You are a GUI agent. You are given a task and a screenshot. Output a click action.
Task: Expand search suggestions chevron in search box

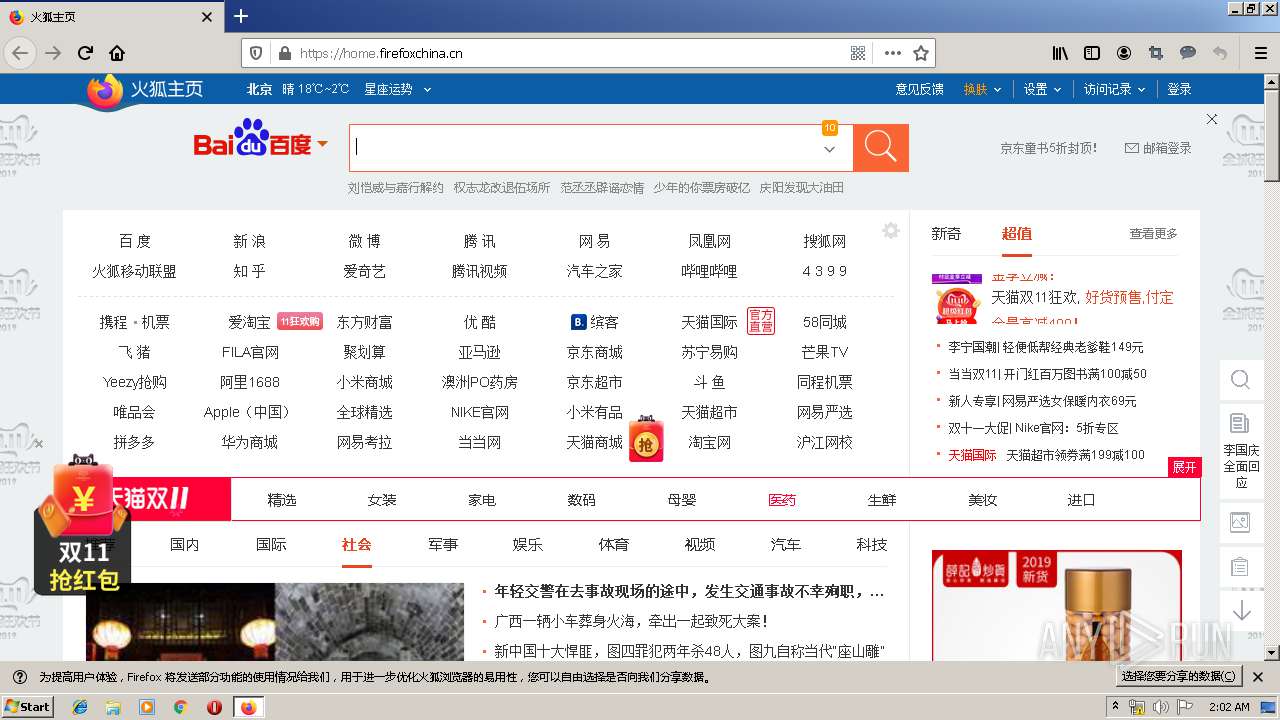[x=829, y=149]
